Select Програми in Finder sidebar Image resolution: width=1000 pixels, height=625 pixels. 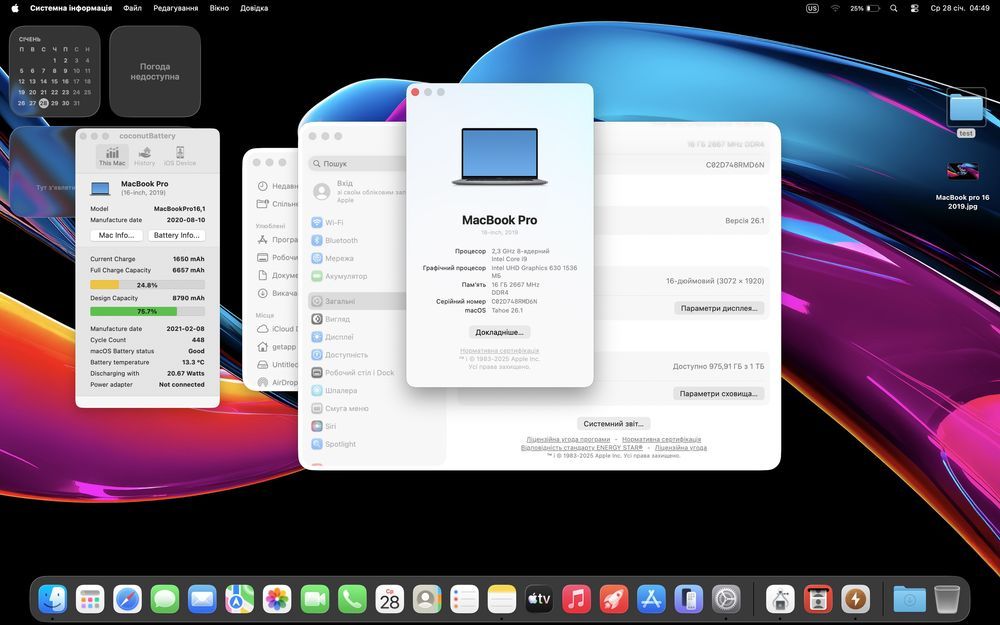(x=277, y=240)
